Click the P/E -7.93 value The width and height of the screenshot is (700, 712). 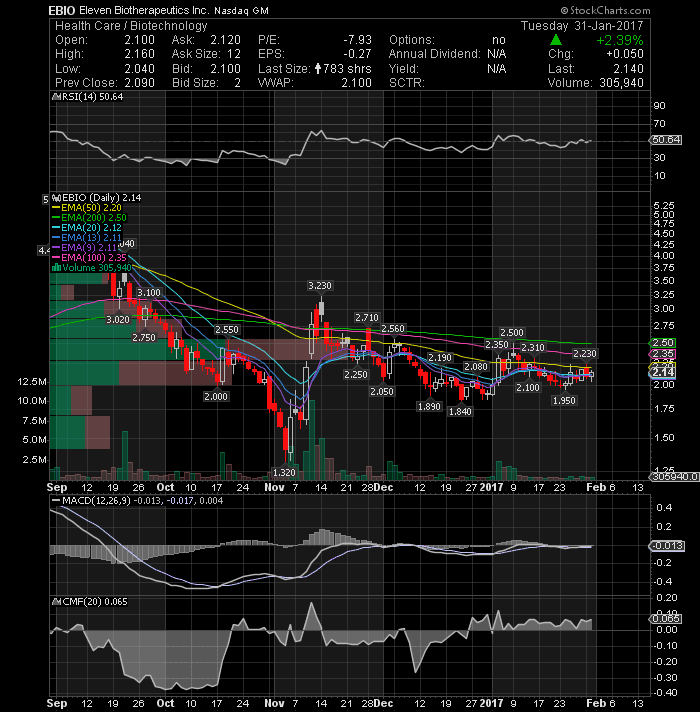coord(357,40)
